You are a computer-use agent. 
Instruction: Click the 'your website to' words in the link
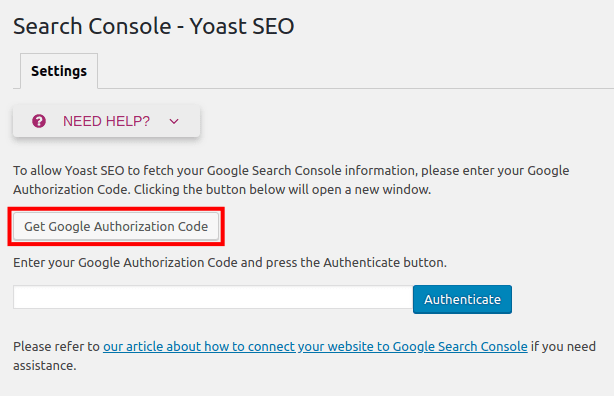click(x=343, y=346)
